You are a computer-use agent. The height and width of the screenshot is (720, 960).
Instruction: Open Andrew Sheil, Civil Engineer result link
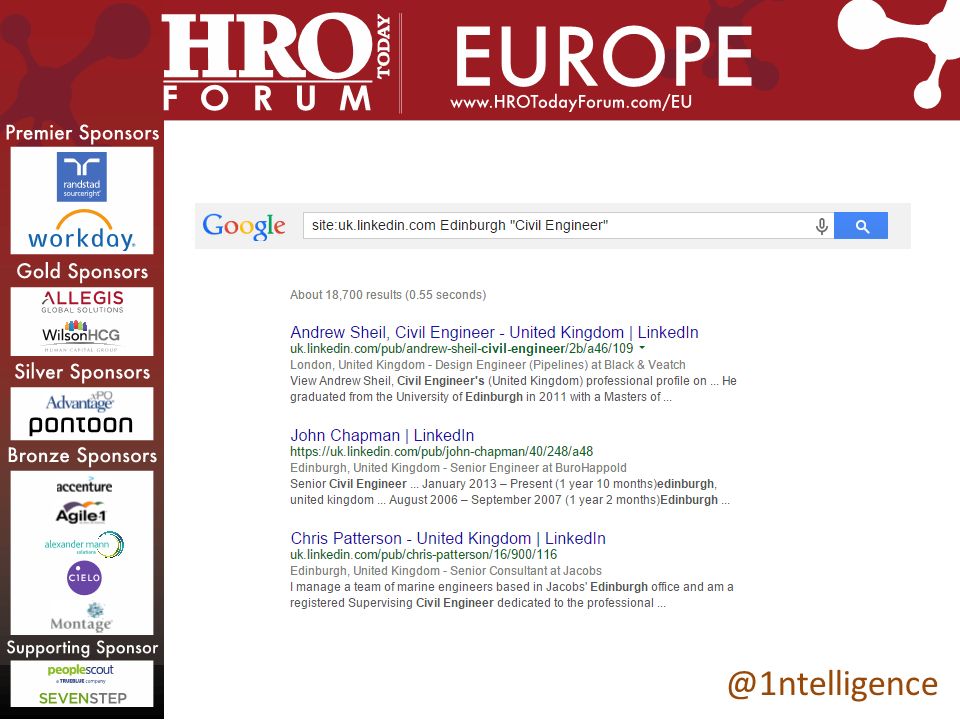point(494,332)
